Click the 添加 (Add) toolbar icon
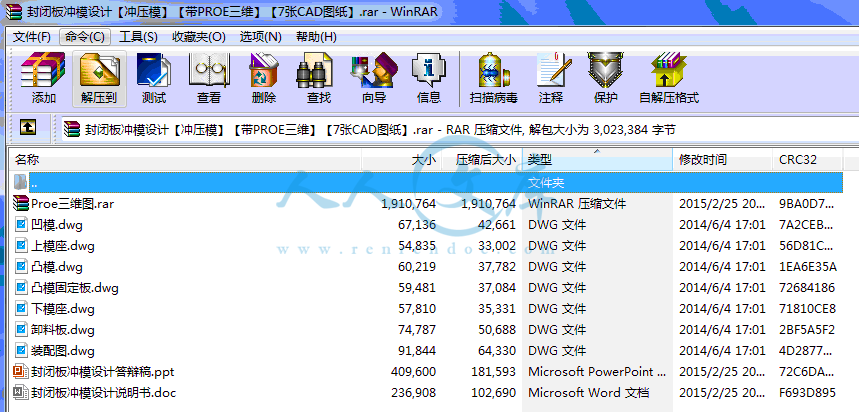This screenshot has width=859, height=412. pos(43,70)
